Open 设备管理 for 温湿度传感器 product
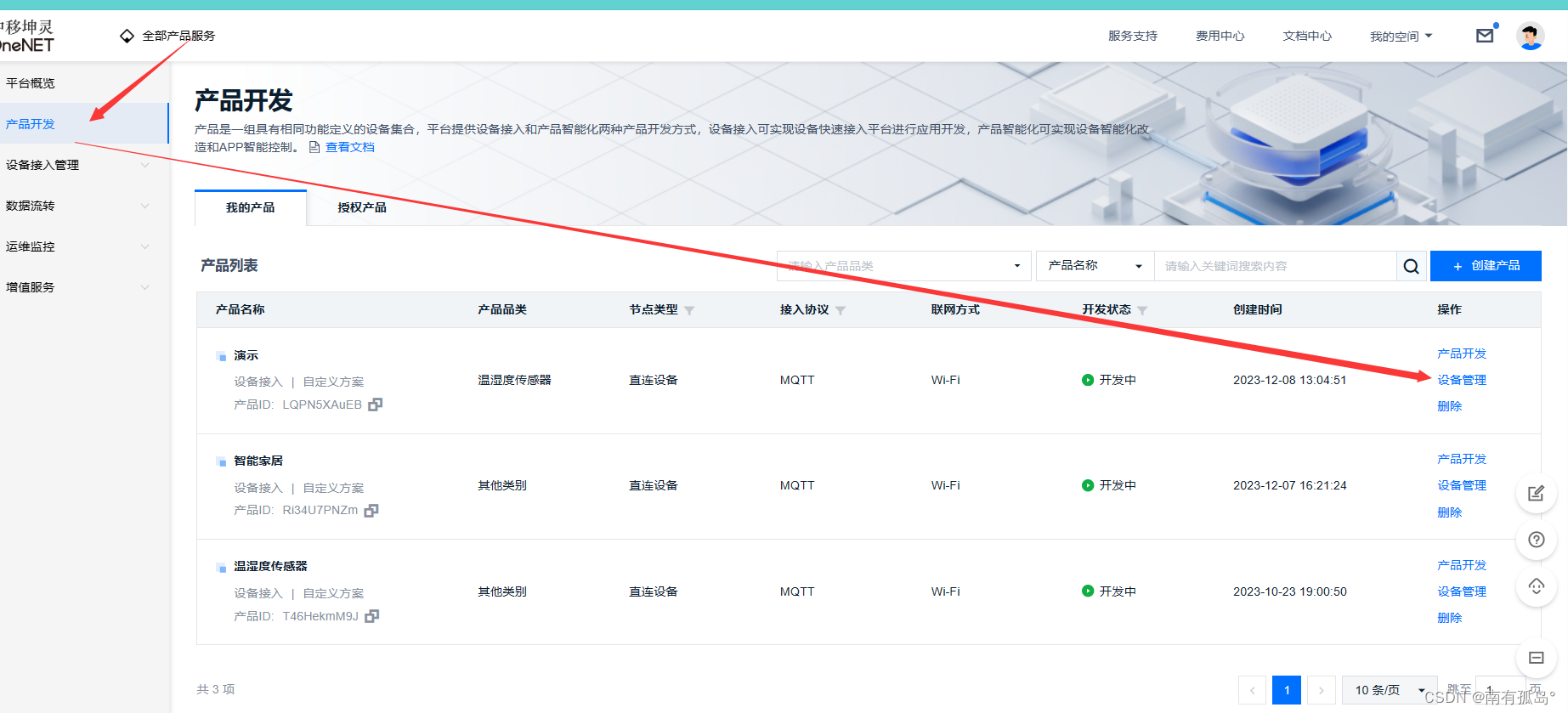This screenshot has height=713, width=1568. point(1462,591)
